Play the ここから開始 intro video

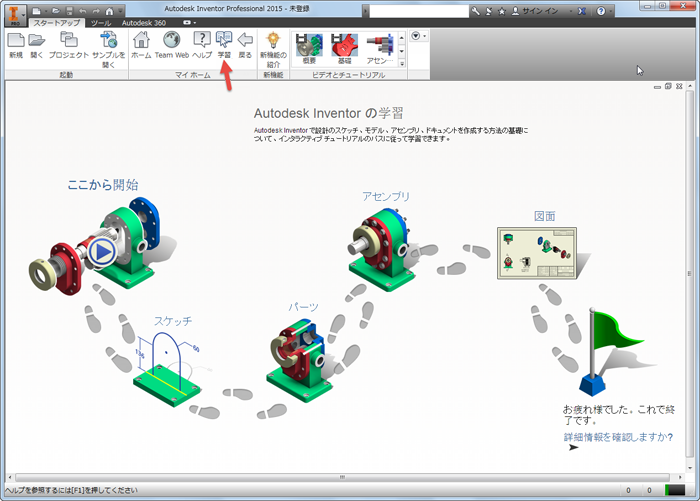coord(102,252)
